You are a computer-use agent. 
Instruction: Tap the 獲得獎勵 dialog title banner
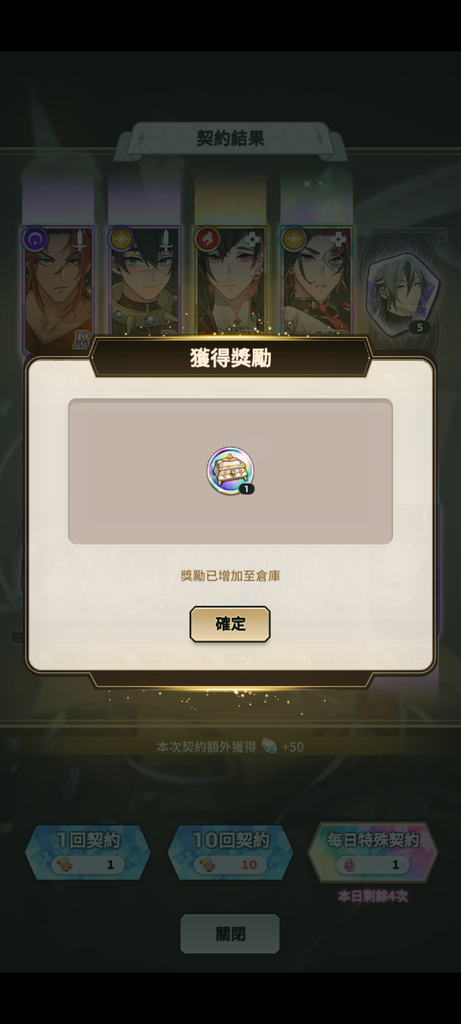[x=230, y=358]
